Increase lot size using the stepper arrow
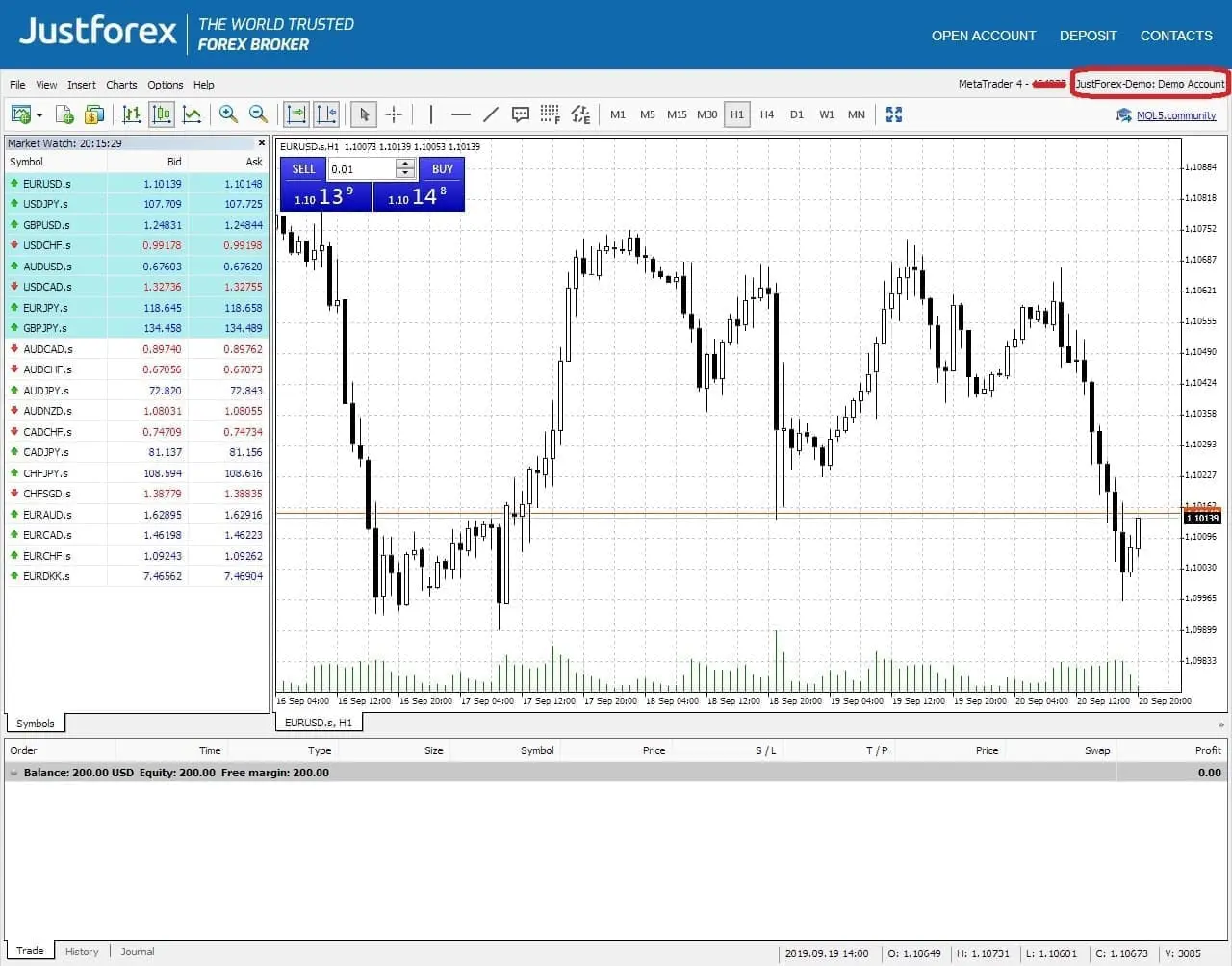The width and height of the screenshot is (1232, 966). coord(405,165)
